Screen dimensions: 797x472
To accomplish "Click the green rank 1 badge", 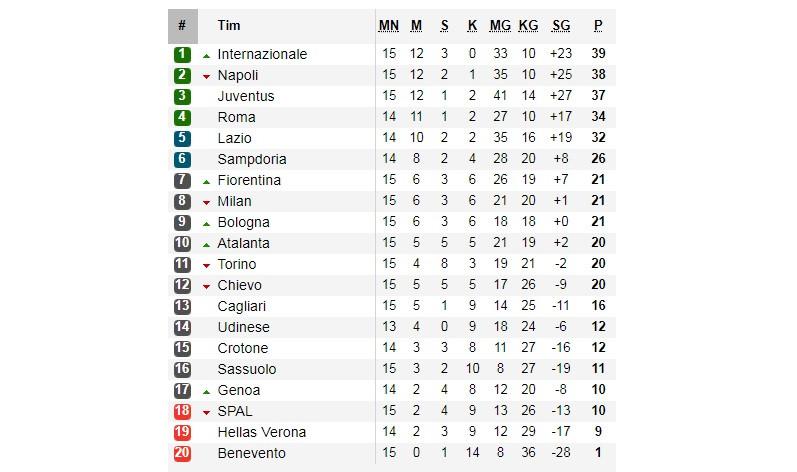I will (x=182, y=54).
